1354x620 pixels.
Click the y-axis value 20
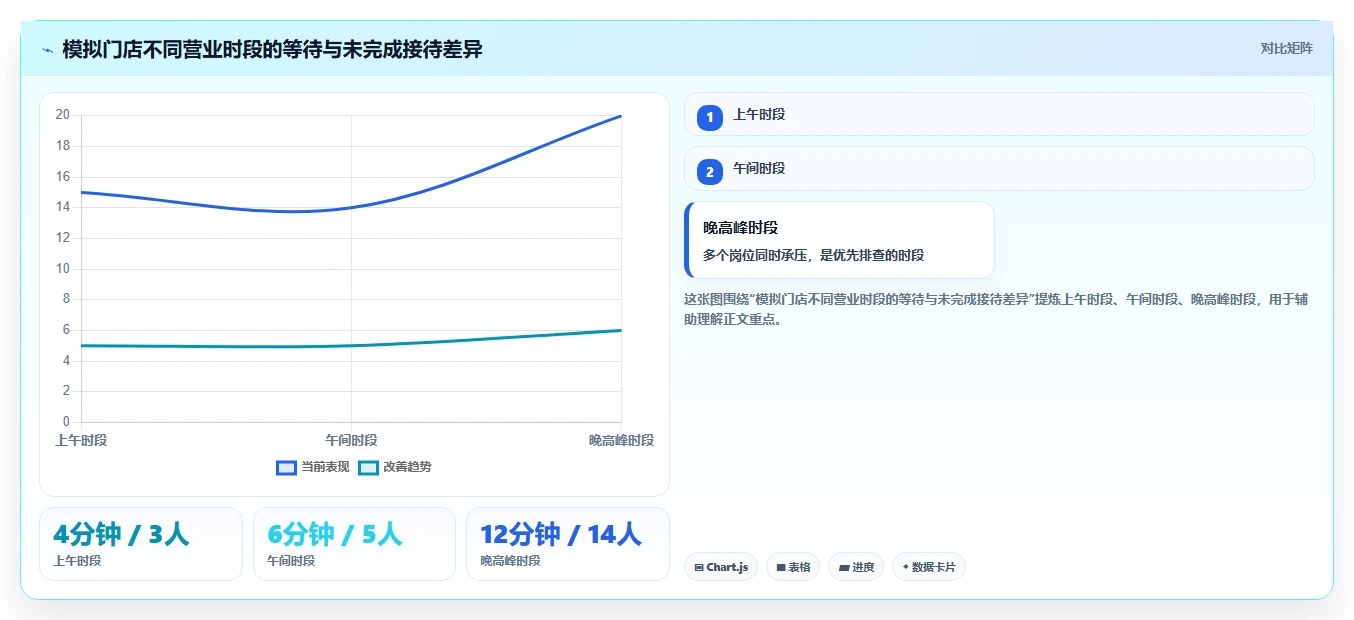point(62,115)
